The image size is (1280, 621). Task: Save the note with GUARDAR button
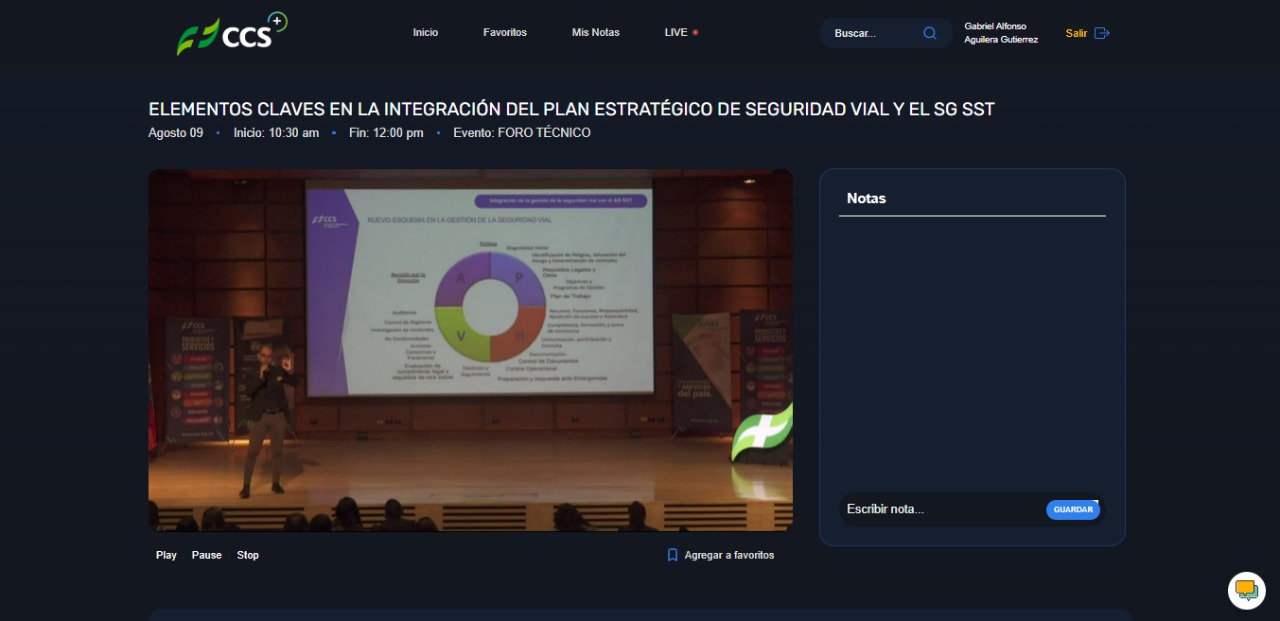(x=1073, y=510)
